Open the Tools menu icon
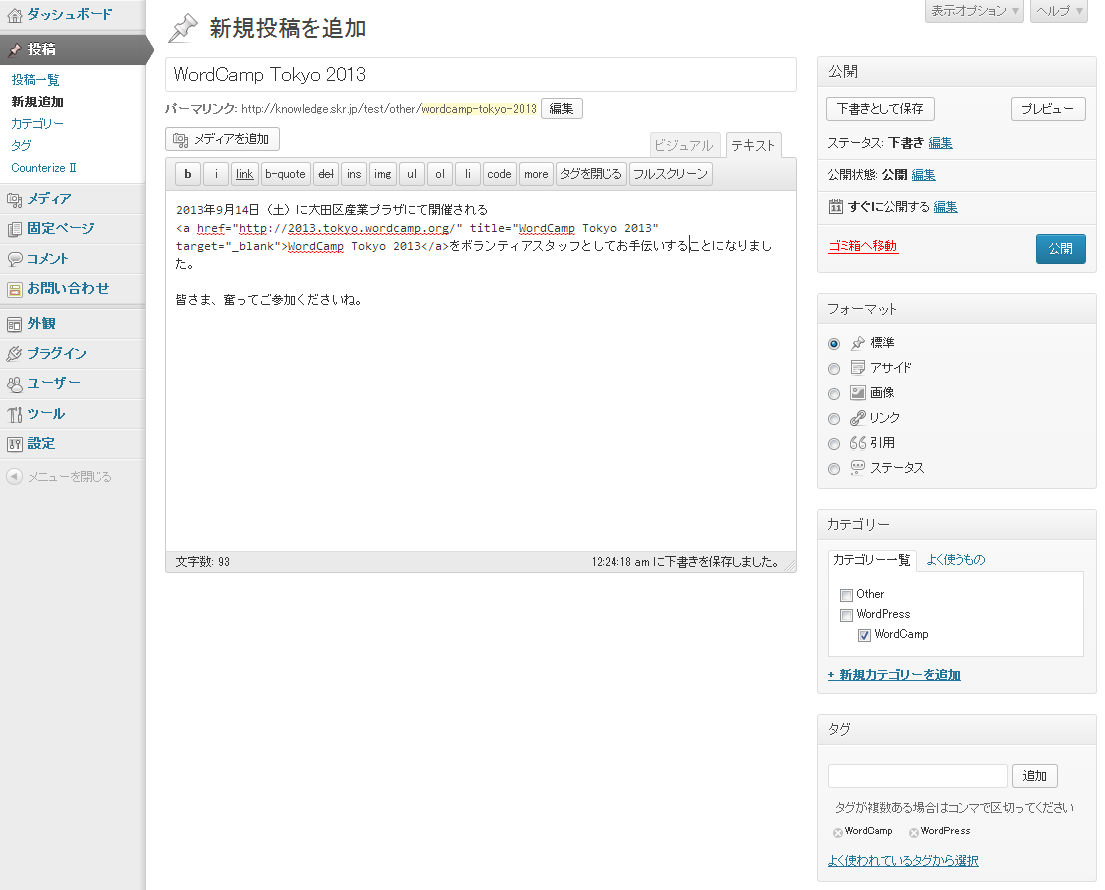Image resolution: width=1105 pixels, height=890 pixels. click(x=15, y=414)
